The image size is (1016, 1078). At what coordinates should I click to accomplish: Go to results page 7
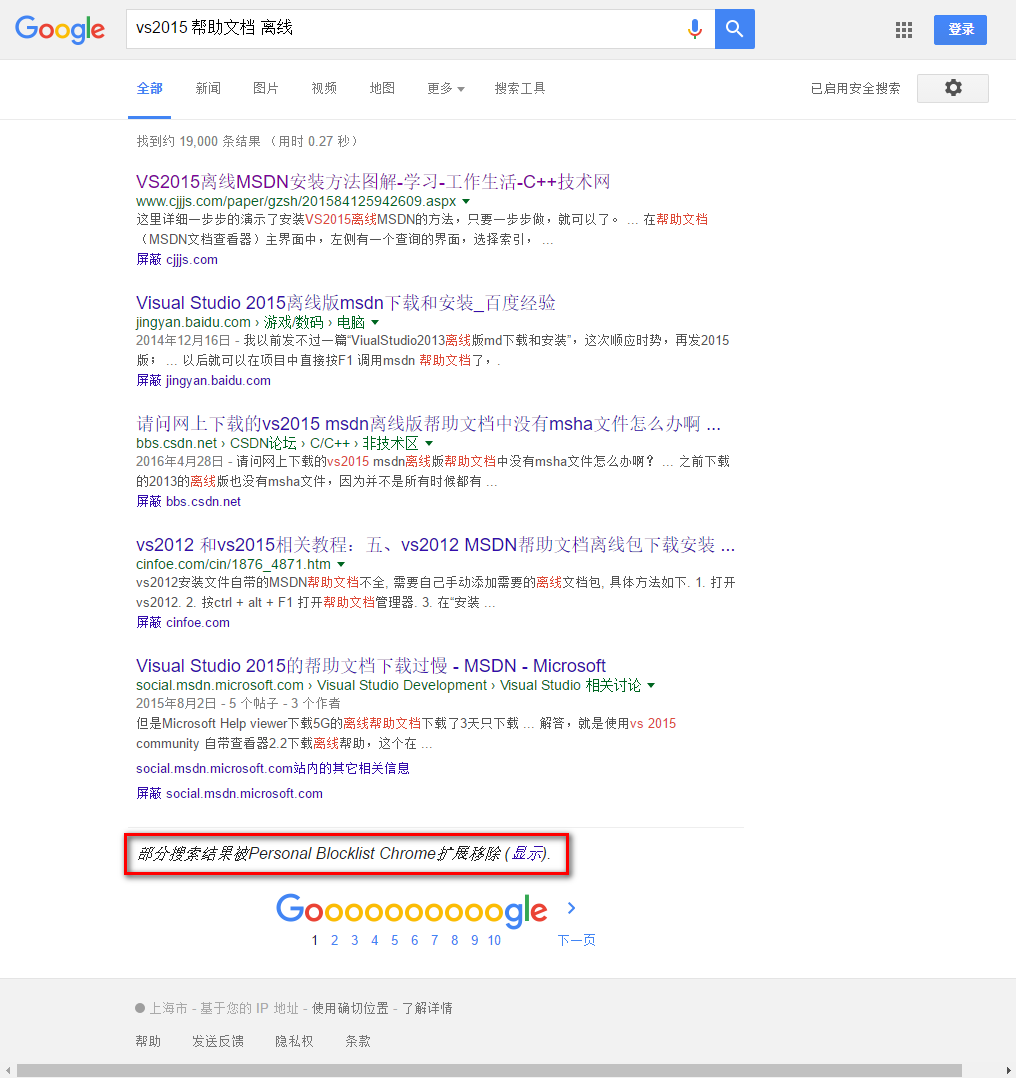[434, 940]
